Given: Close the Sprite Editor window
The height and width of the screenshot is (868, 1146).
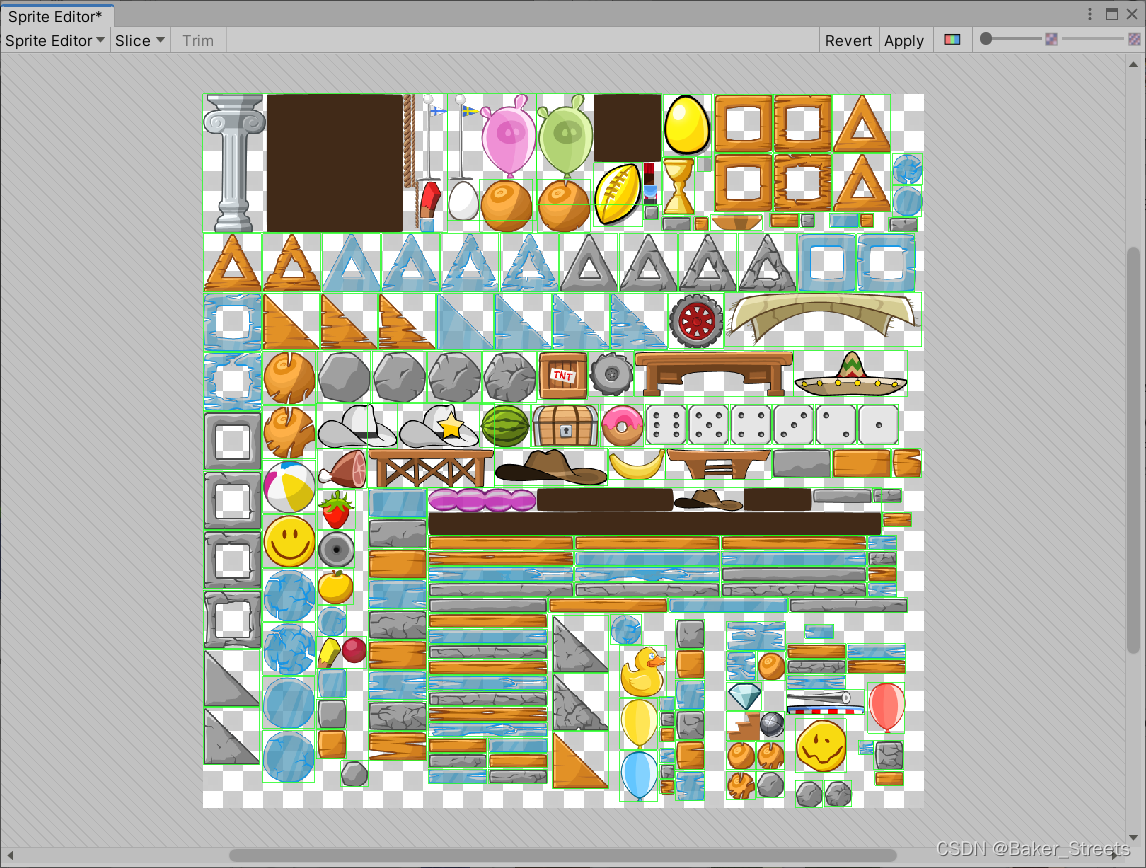Looking at the screenshot, I should [1132, 14].
